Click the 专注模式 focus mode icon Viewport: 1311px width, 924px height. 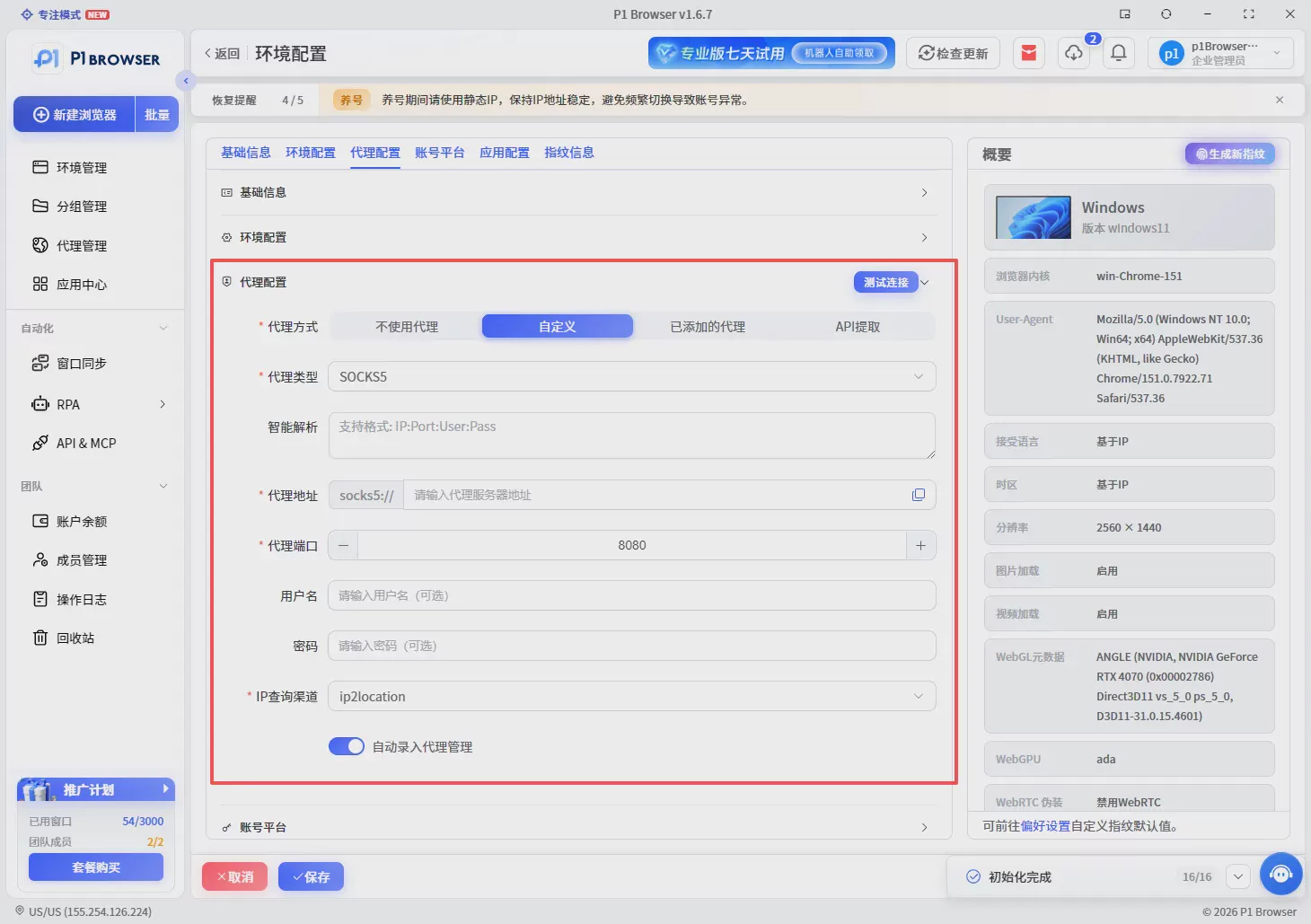click(x=27, y=14)
